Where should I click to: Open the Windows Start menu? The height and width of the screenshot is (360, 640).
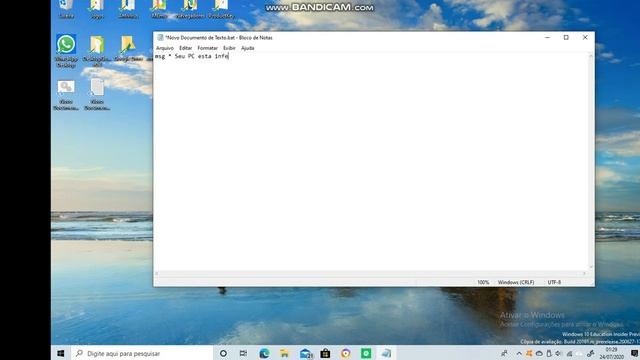[x=61, y=353]
